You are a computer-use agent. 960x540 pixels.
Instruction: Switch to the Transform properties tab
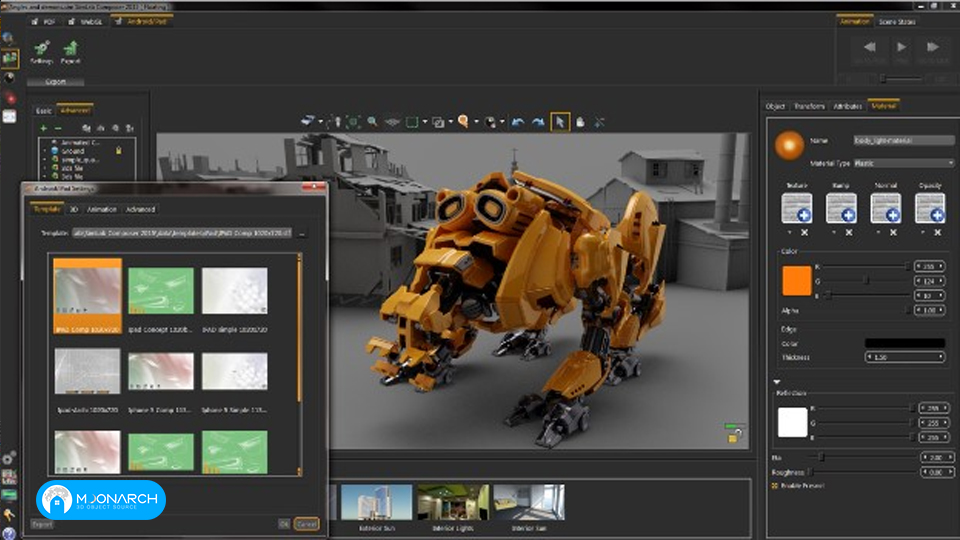(x=809, y=107)
